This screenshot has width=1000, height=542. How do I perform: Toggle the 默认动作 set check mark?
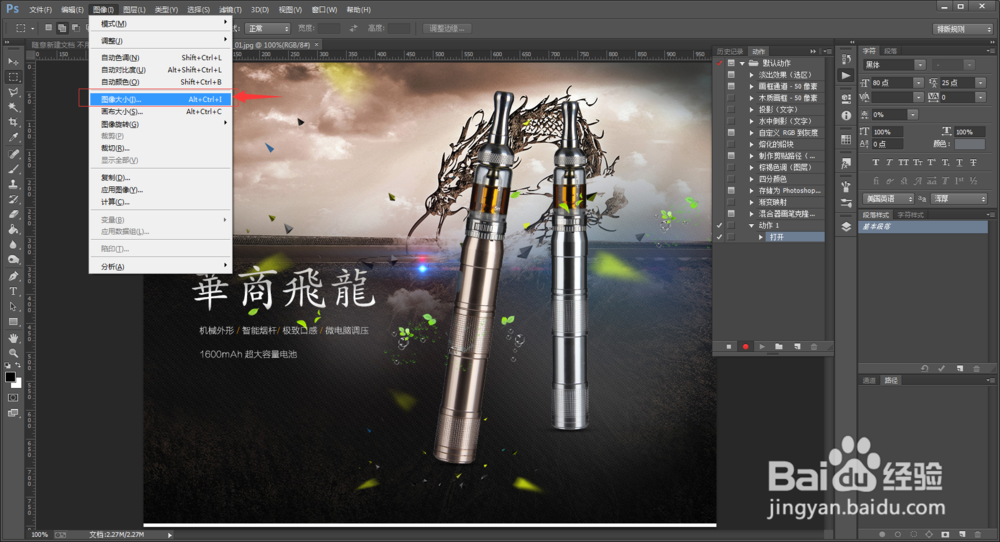(719, 63)
